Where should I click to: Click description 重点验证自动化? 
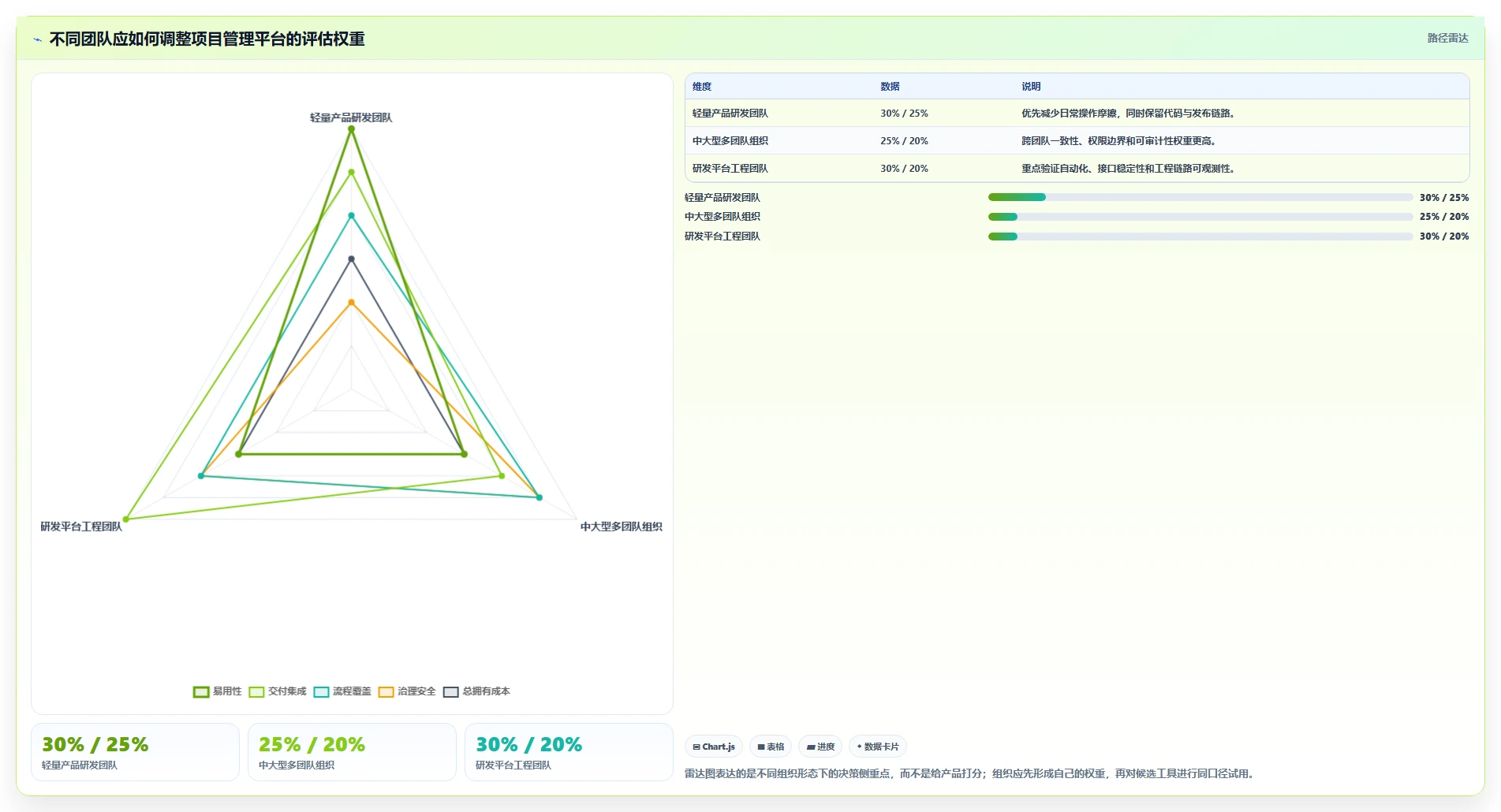pyautogui.click(x=1128, y=169)
